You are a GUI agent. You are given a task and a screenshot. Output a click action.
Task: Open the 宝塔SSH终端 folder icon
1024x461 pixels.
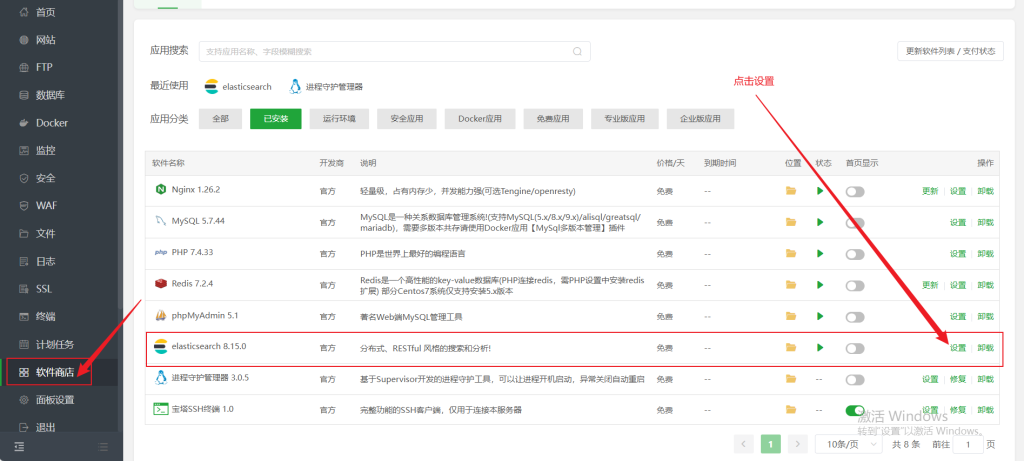click(x=791, y=410)
